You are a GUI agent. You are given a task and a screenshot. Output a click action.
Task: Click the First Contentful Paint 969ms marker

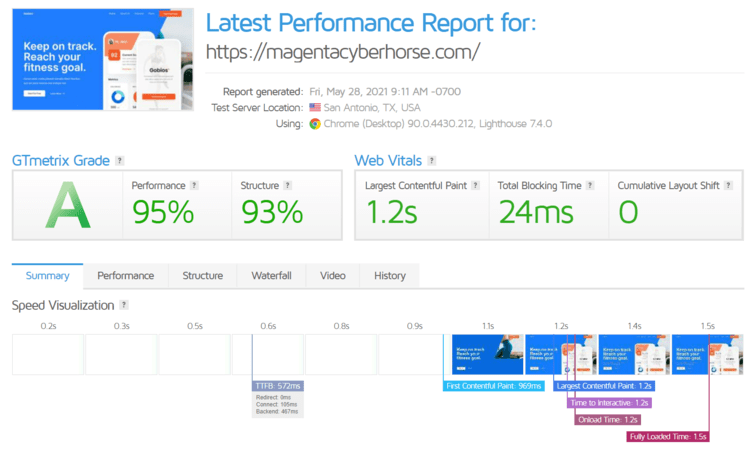coord(494,386)
